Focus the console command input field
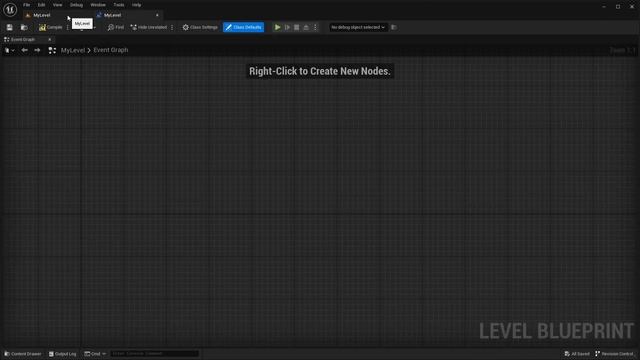This screenshot has height=360, width=640. point(154,354)
